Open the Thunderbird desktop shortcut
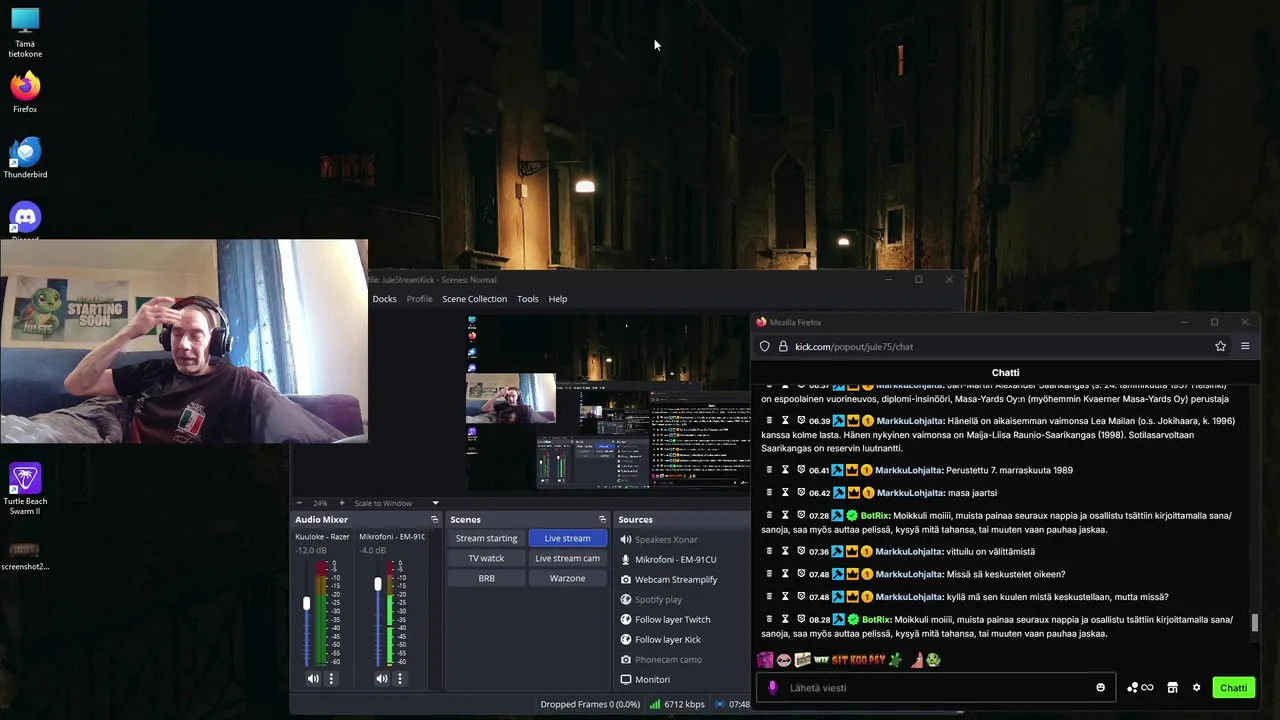Screen dimensions: 1280x720 point(25,158)
